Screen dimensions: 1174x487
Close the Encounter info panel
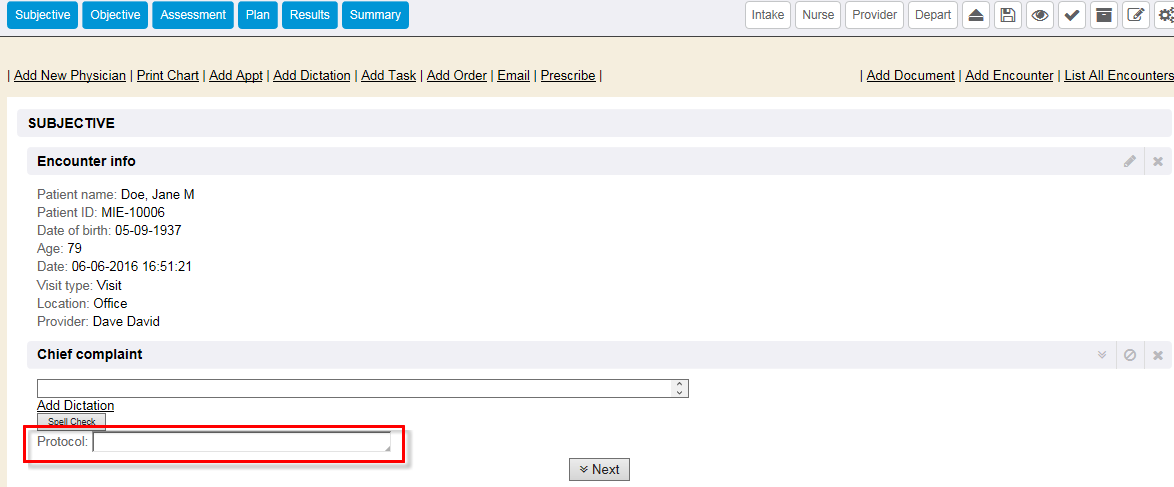(1158, 161)
